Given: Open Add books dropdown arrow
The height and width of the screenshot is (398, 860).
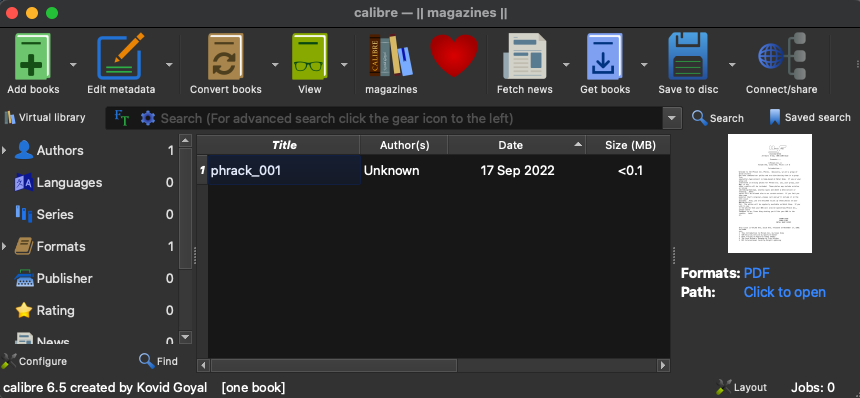Looking at the screenshot, I should point(73,65).
